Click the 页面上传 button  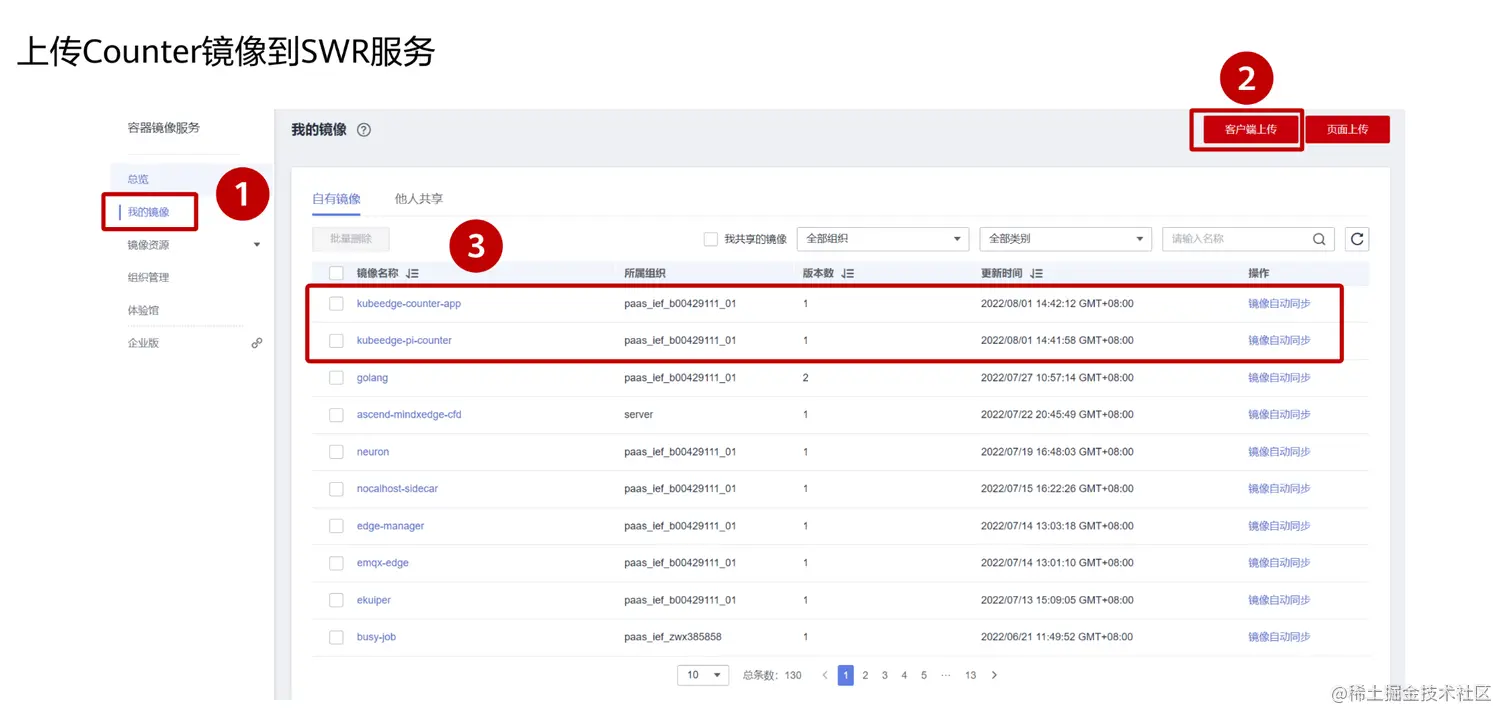click(x=1347, y=130)
